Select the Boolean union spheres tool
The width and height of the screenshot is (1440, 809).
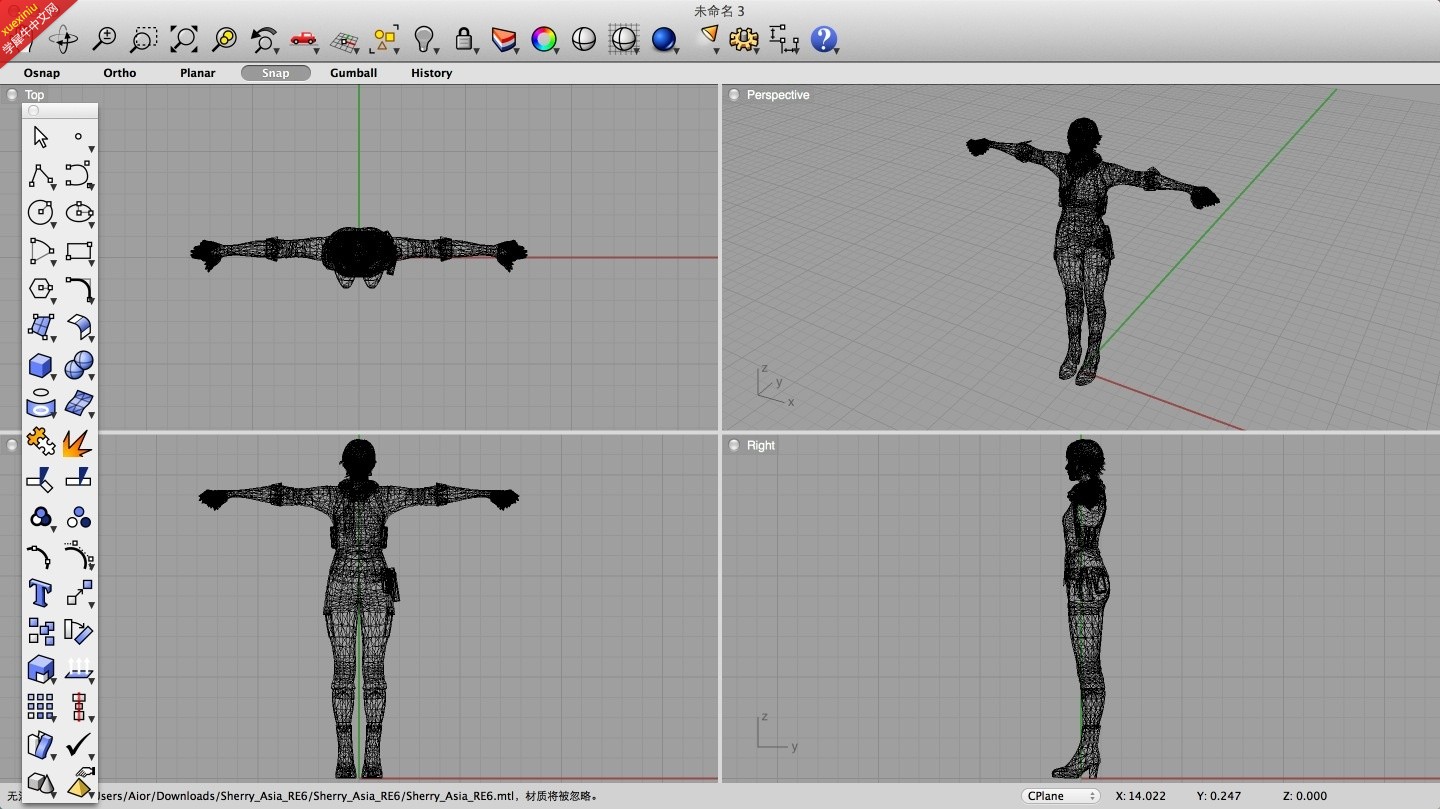click(79, 365)
